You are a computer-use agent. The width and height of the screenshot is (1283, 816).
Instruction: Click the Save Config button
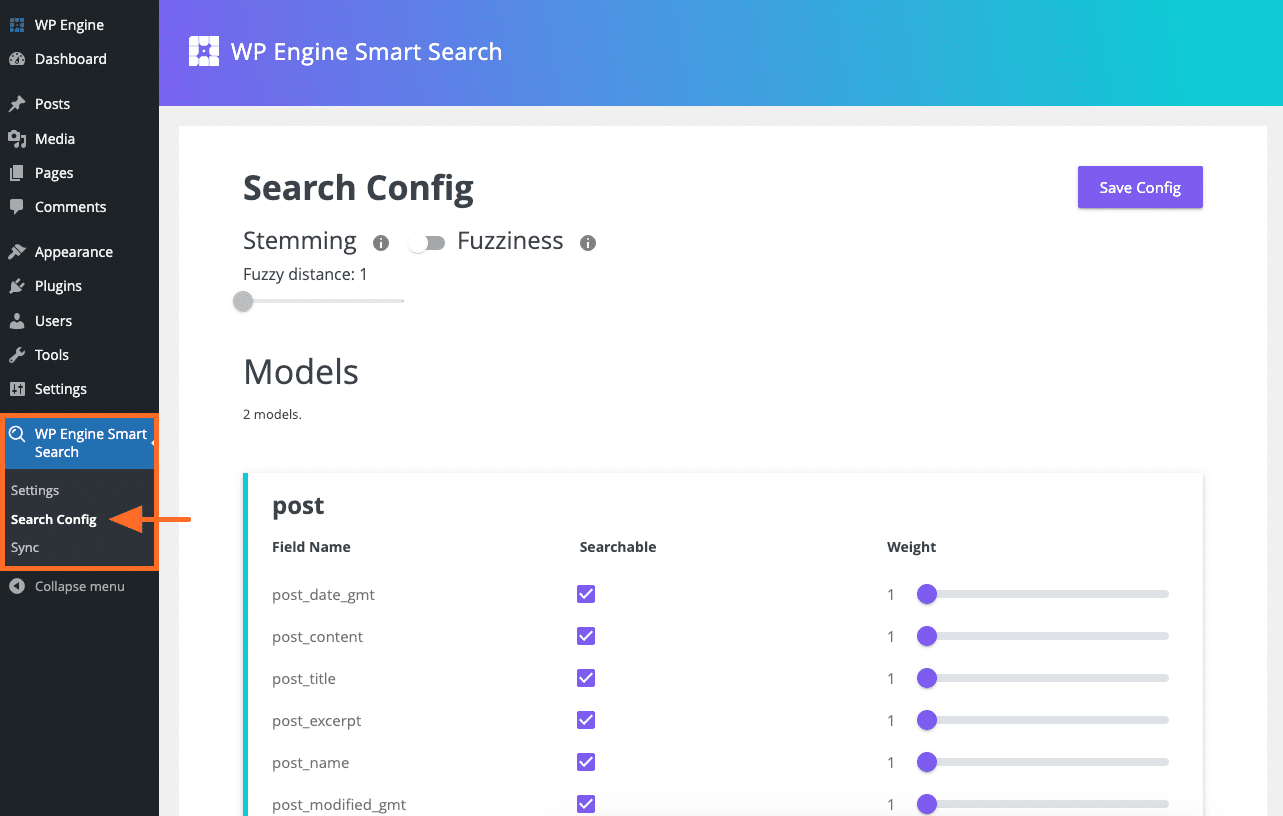click(1139, 187)
